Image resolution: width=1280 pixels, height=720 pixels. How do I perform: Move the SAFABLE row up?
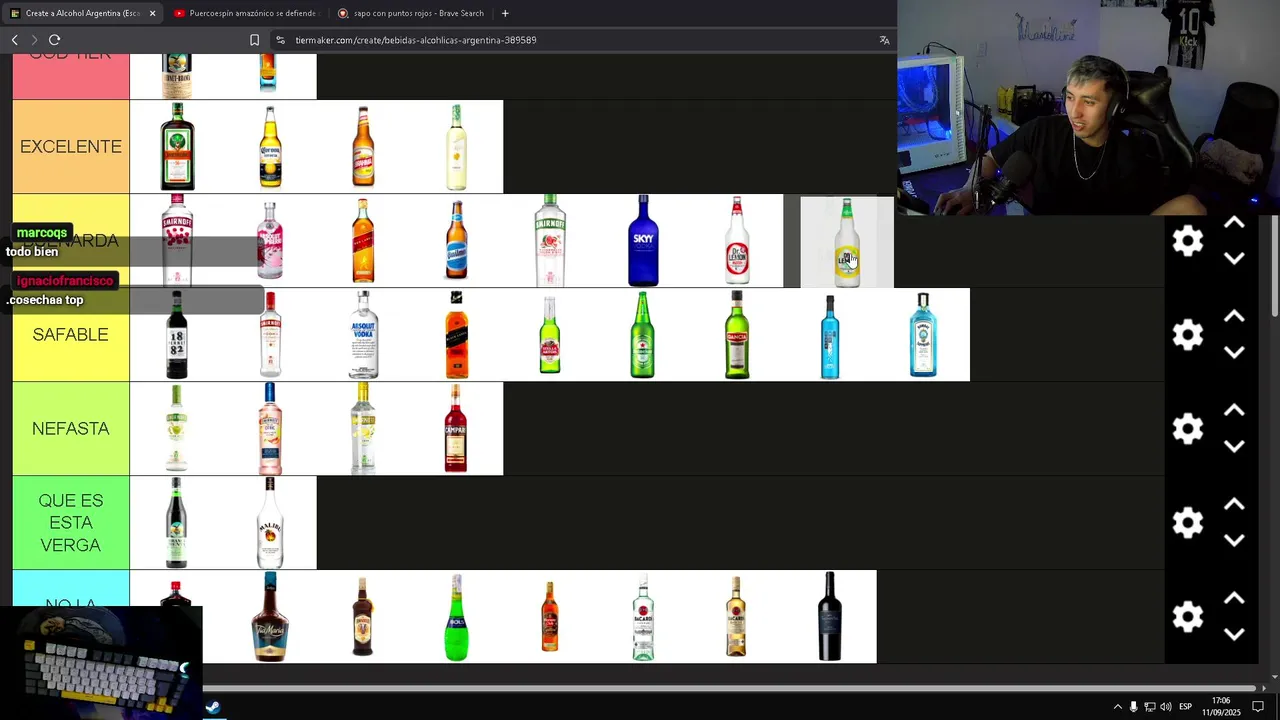pos(1234,317)
